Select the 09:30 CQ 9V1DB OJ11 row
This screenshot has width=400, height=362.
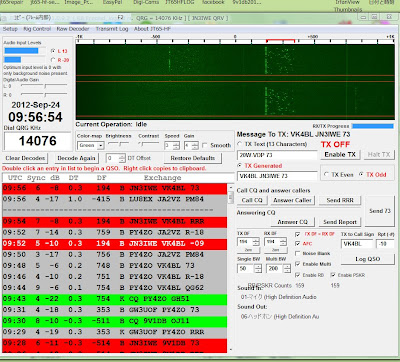tap(115, 321)
